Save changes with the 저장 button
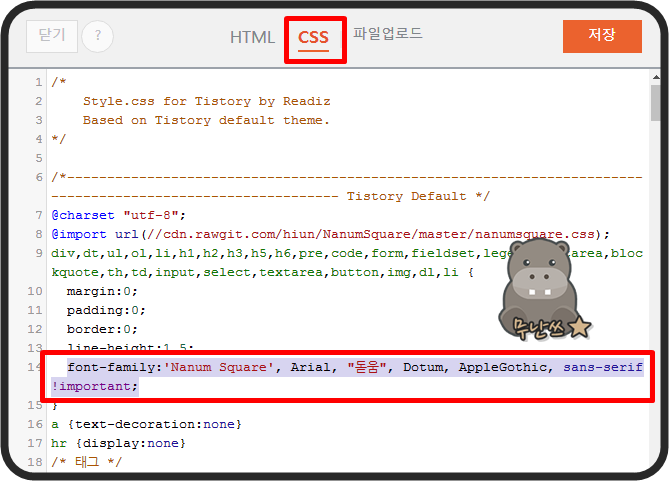 (602, 36)
